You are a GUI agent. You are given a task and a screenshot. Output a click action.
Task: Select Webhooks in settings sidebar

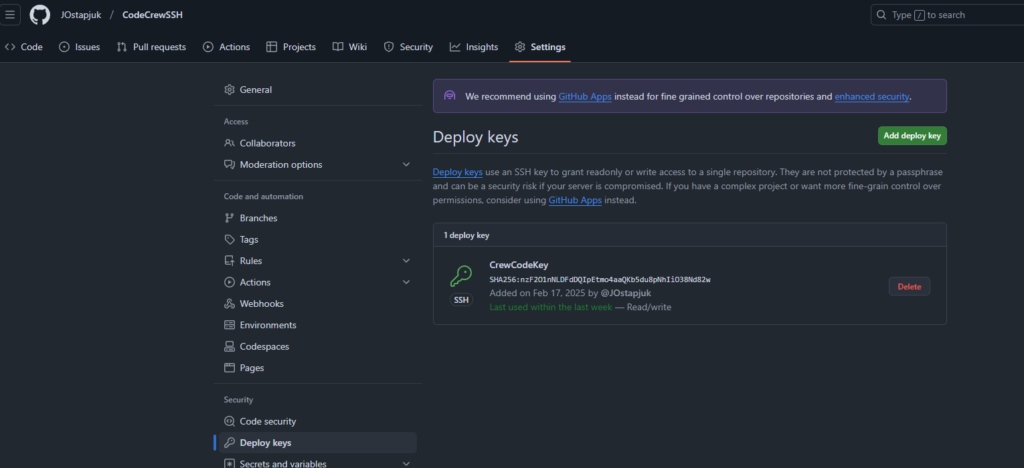317,304
